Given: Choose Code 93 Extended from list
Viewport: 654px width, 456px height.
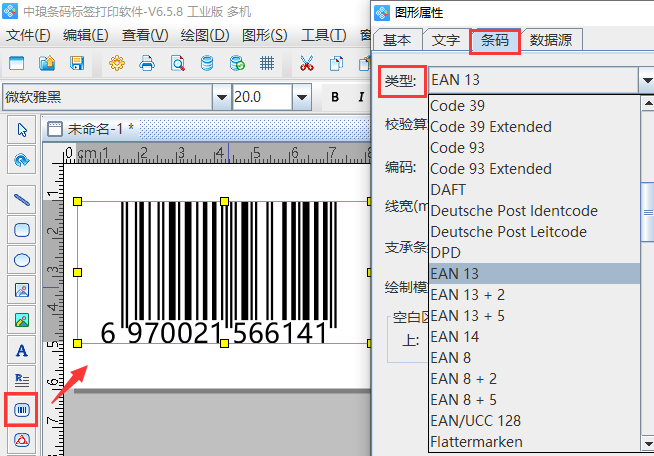Looking at the screenshot, I should [534, 169].
